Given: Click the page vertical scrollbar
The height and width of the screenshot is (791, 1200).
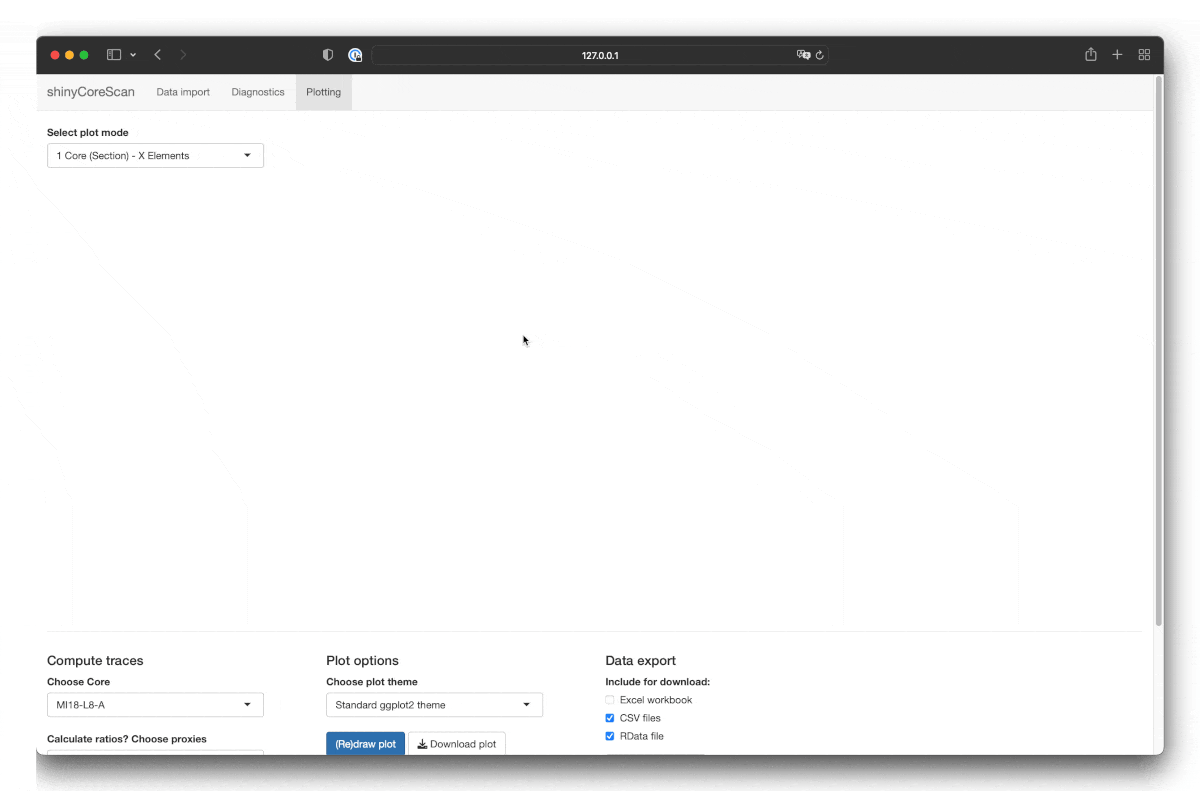Looking at the screenshot, I should [x=1159, y=350].
